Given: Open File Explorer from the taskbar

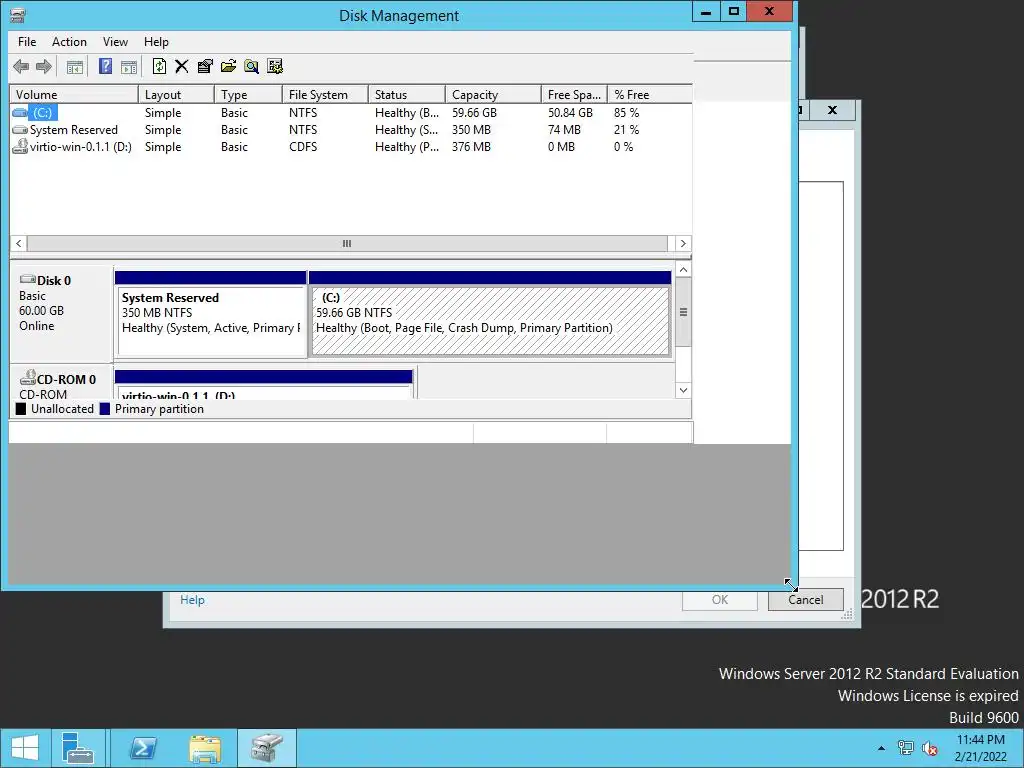Looking at the screenshot, I should (x=205, y=748).
